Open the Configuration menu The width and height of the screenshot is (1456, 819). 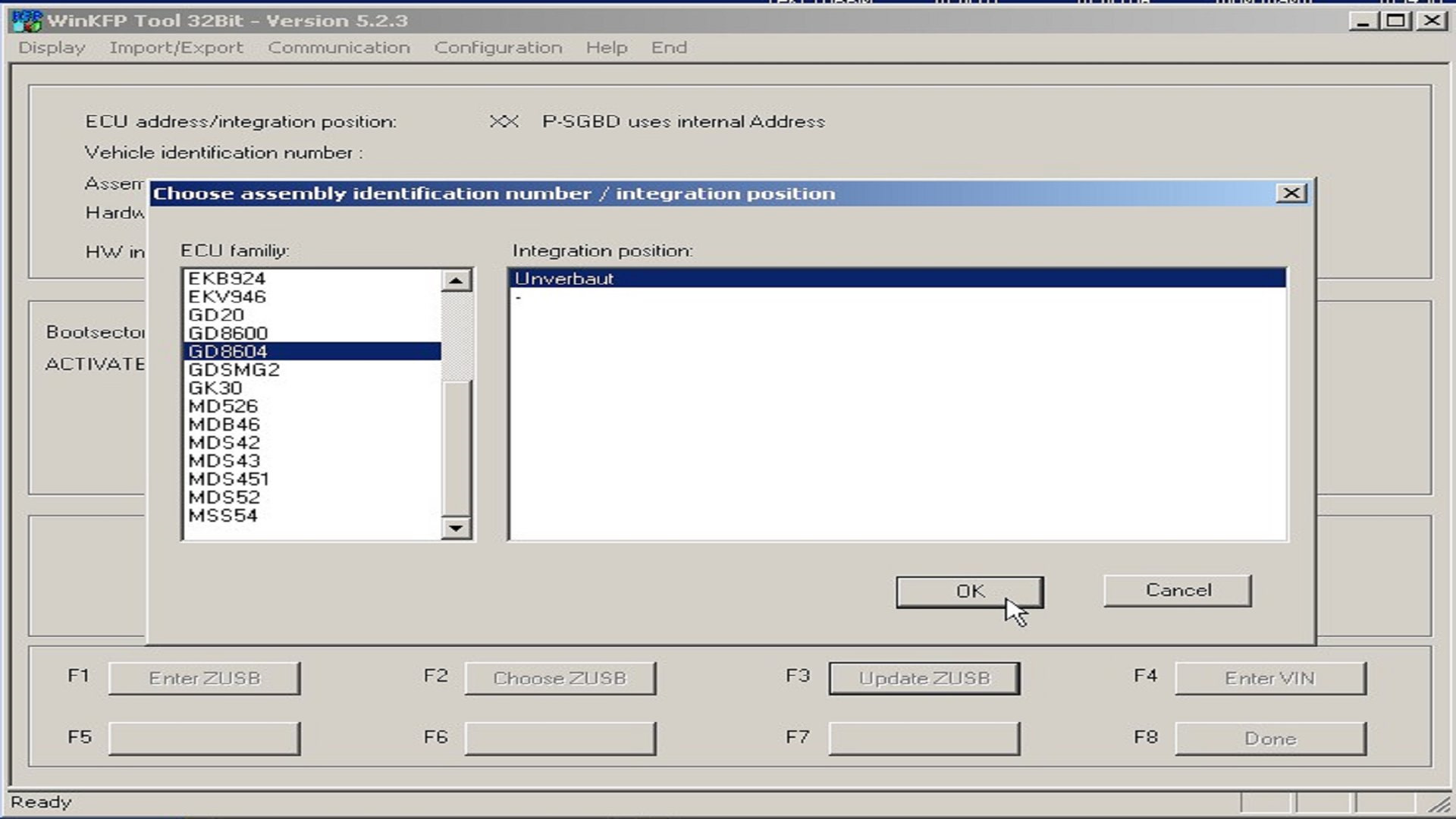pyautogui.click(x=499, y=47)
